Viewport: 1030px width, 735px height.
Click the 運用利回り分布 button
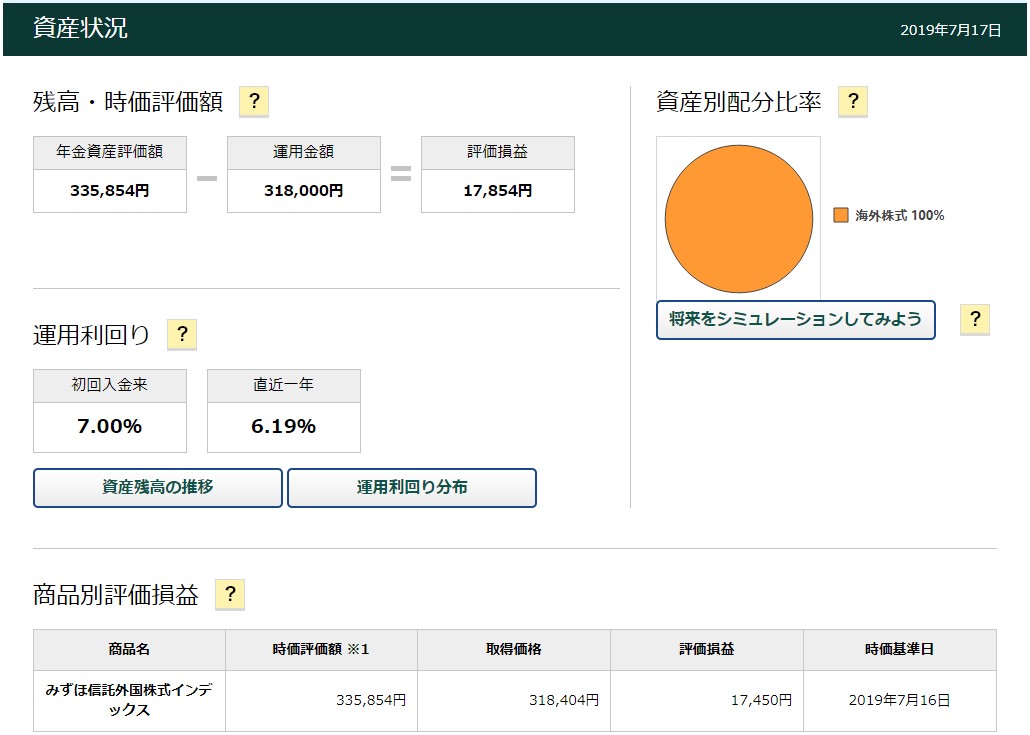coord(412,487)
